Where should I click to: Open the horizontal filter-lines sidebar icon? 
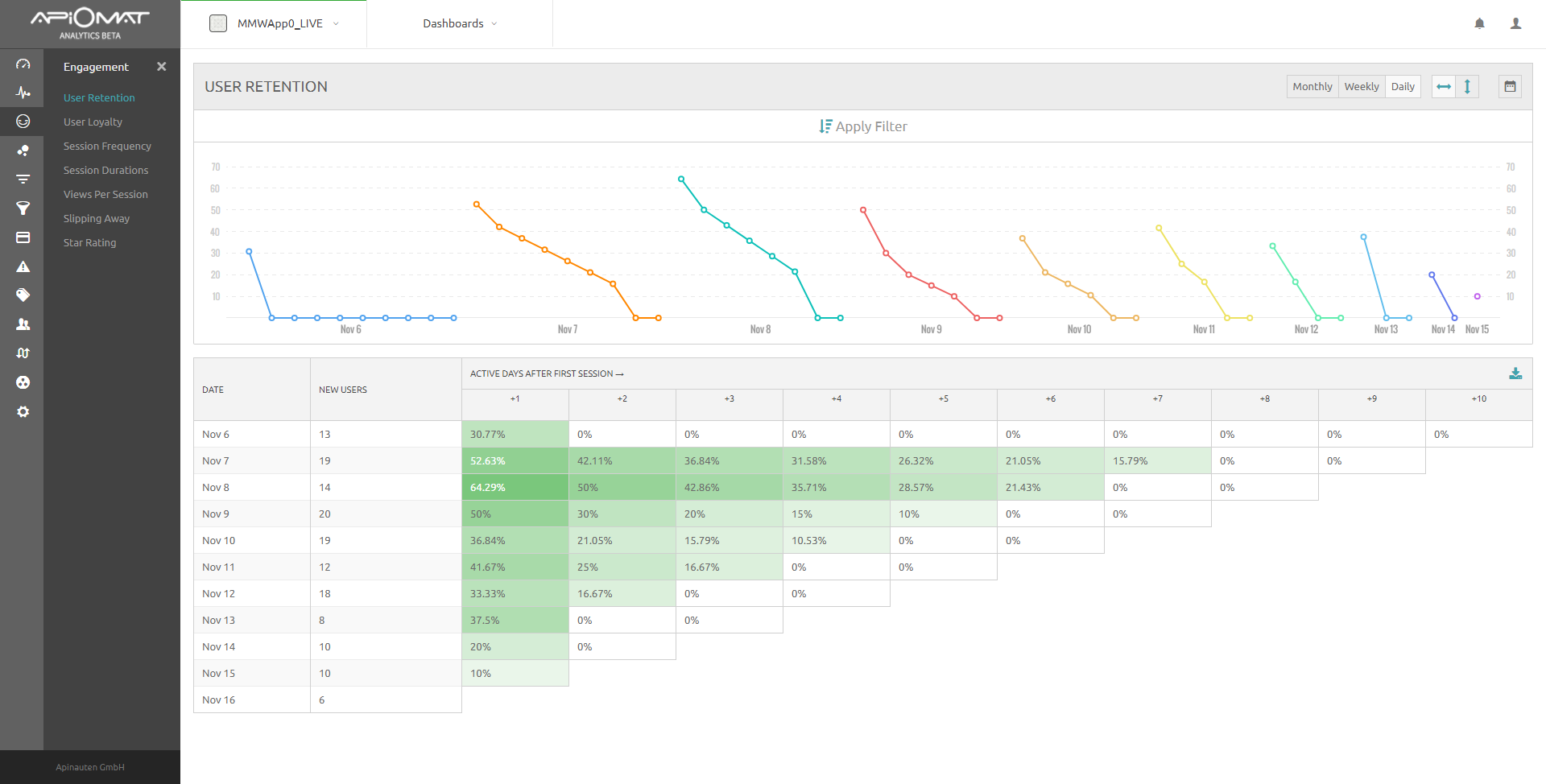click(23, 179)
